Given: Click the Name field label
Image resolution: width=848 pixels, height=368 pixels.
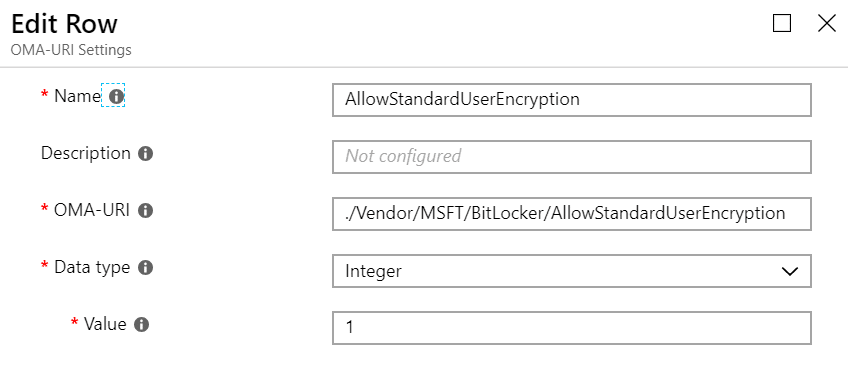Looking at the screenshot, I should [77, 96].
